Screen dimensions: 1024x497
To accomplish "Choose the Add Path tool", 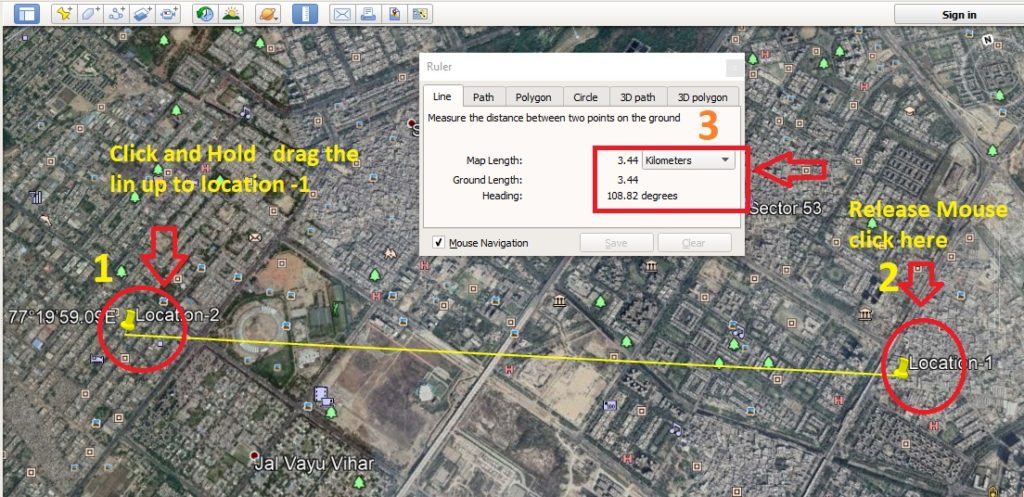I will pos(117,14).
